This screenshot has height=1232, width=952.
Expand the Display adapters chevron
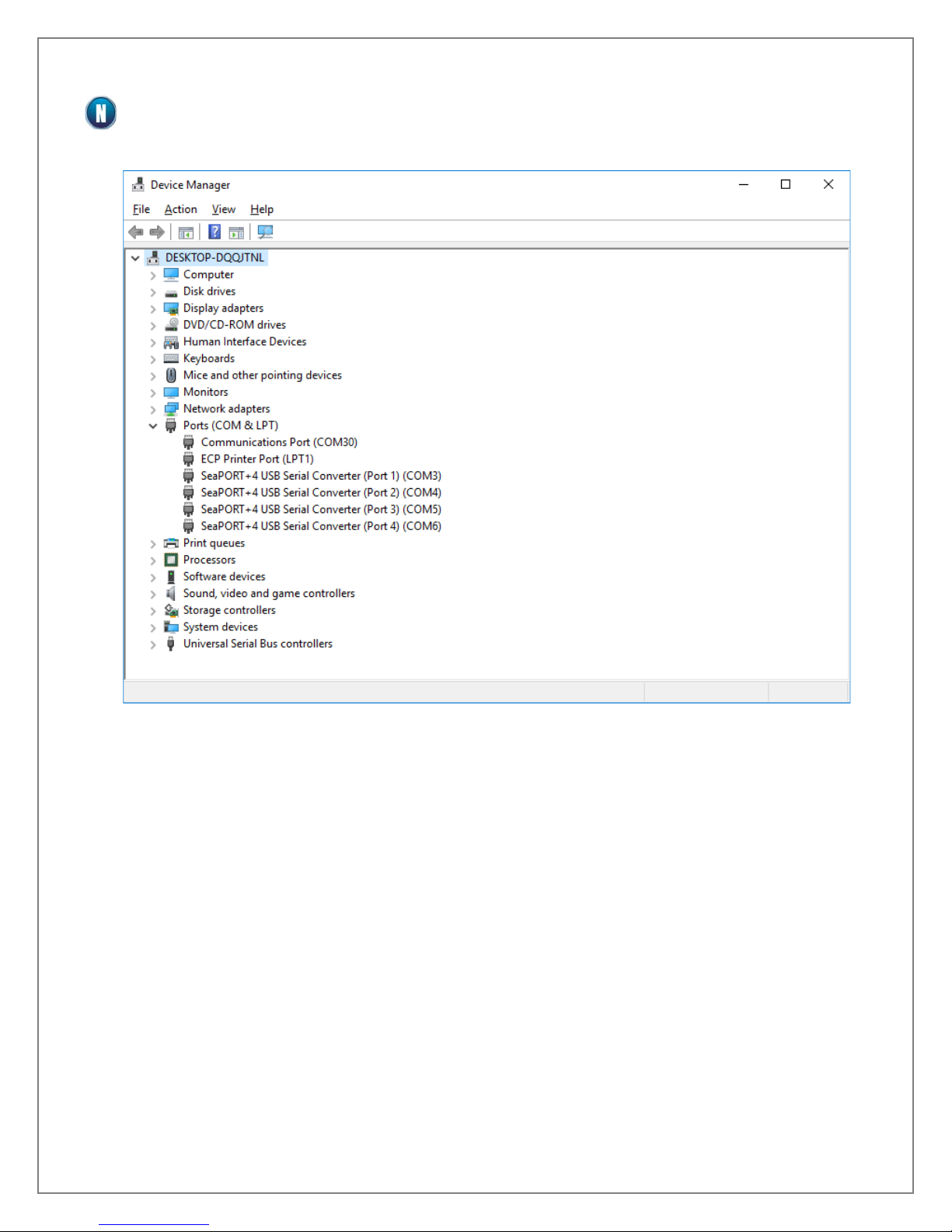point(153,309)
